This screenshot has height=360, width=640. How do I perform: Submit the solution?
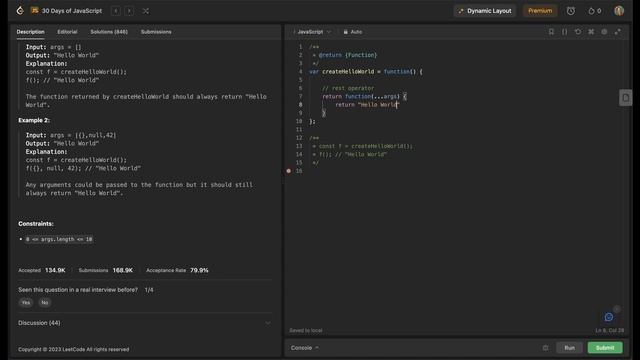(x=605, y=348)
